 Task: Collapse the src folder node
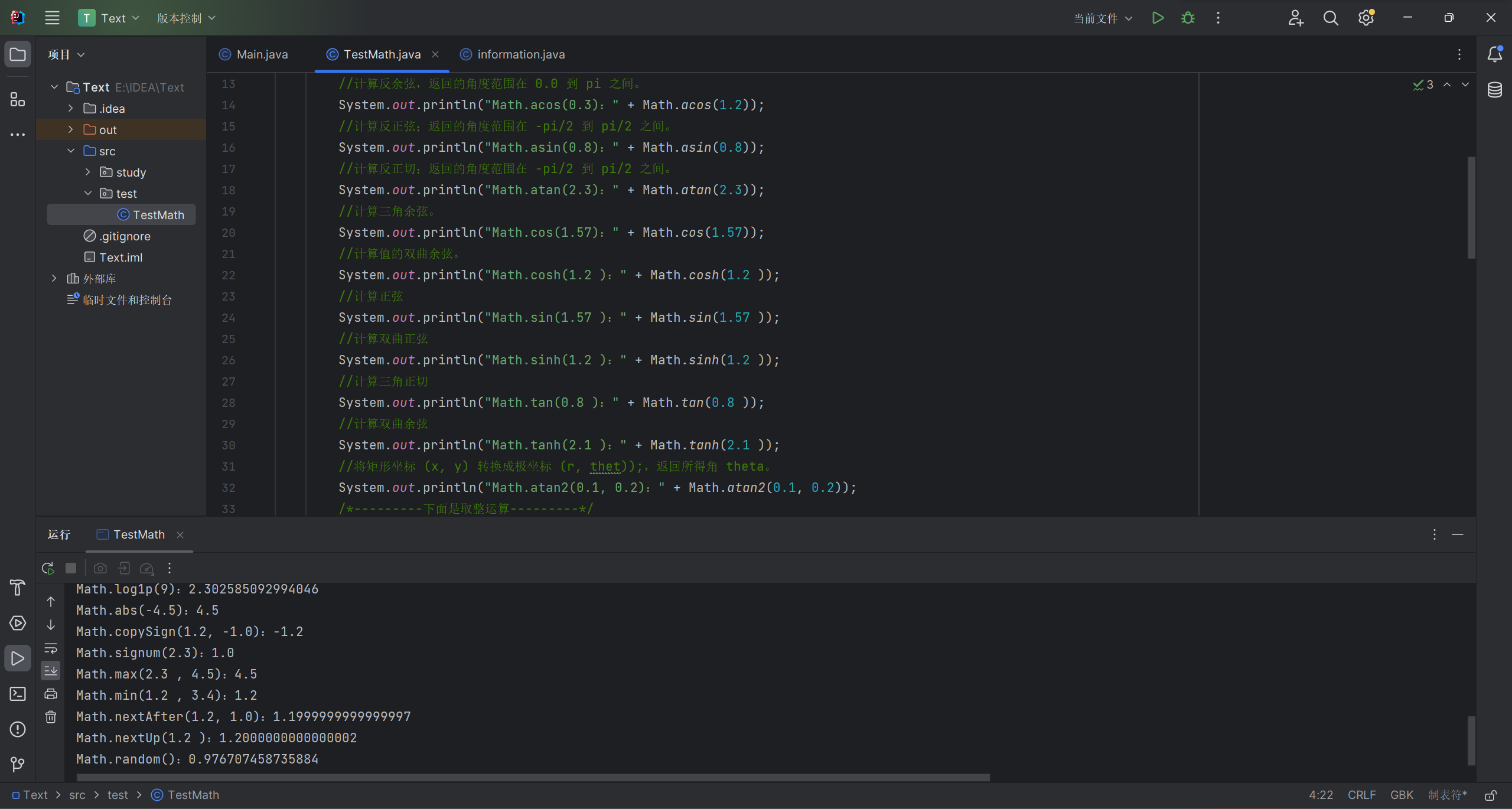point(71,151)
